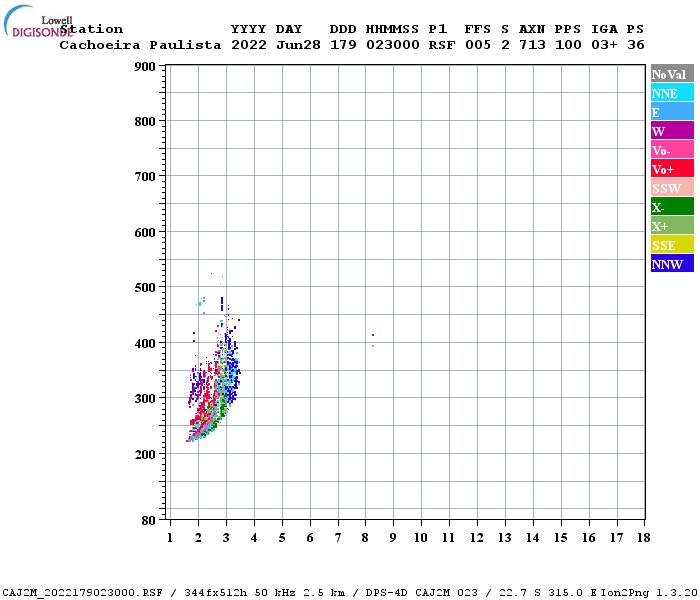Select the light green X+ legend swatch

[672, 225]
